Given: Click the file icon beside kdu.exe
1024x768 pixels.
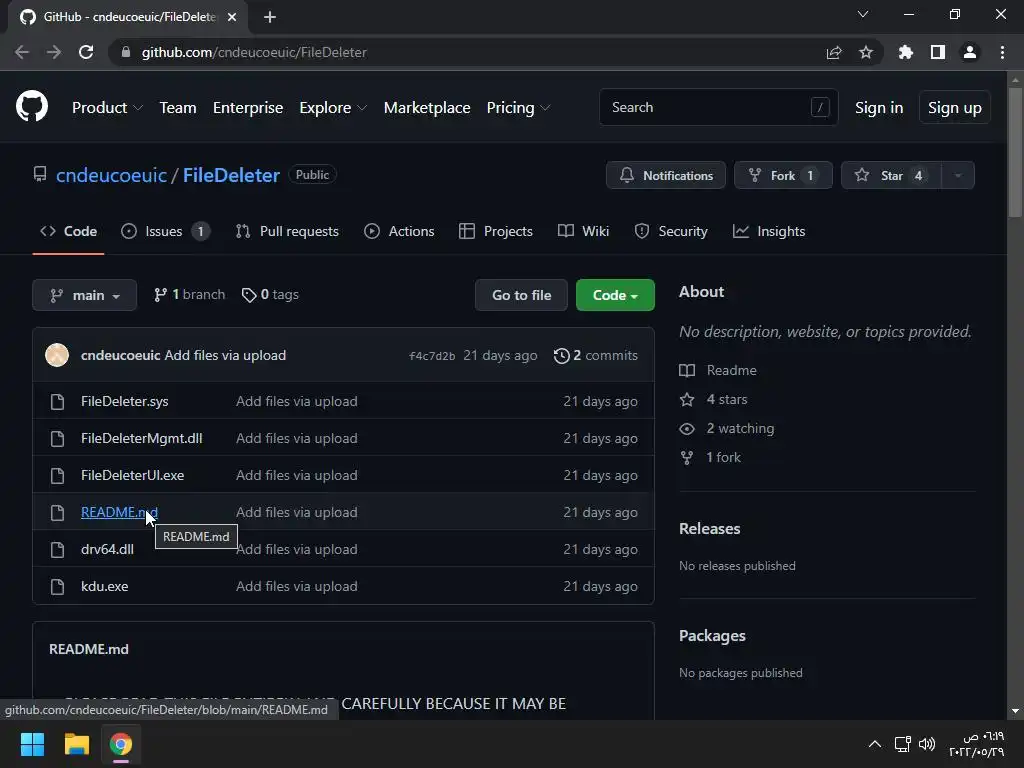Looking at the screenshot, I should coord(57,586).
